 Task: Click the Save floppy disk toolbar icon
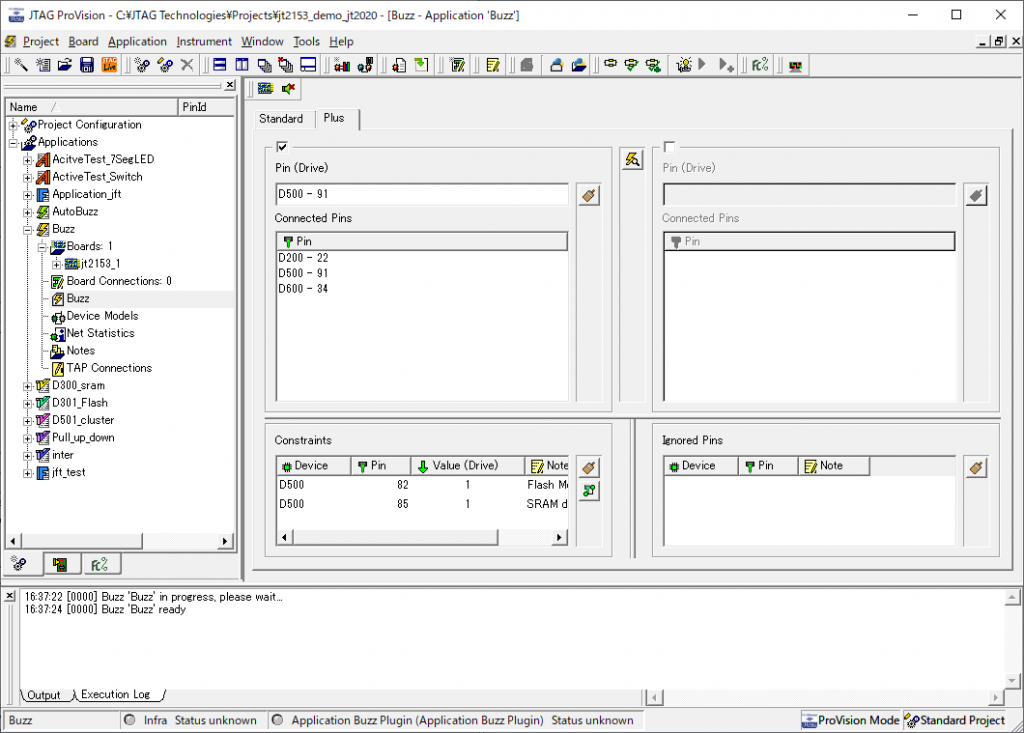87,65
